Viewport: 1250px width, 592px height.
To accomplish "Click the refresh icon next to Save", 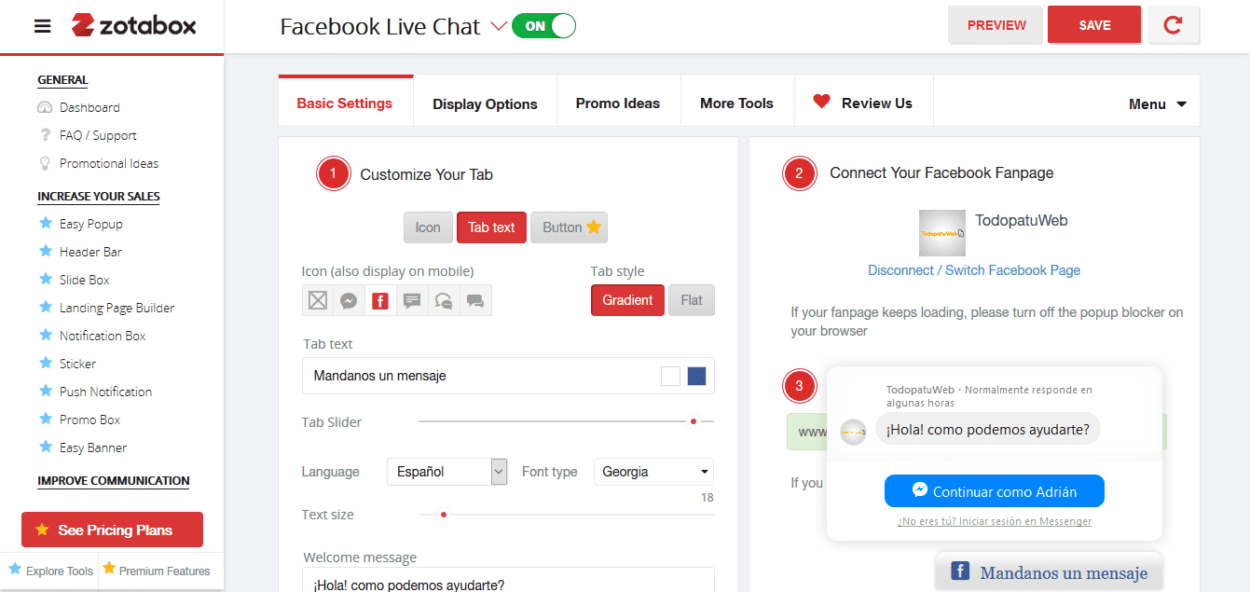I will (1173, 26).
